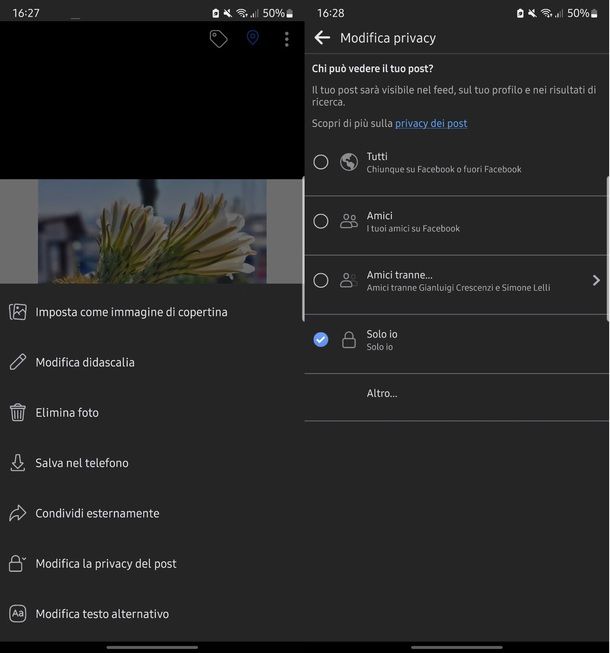The height and width of the screenshot is (653, 610).
Task: Select the Solo io radio button
Action: click(x=321, y=340)
